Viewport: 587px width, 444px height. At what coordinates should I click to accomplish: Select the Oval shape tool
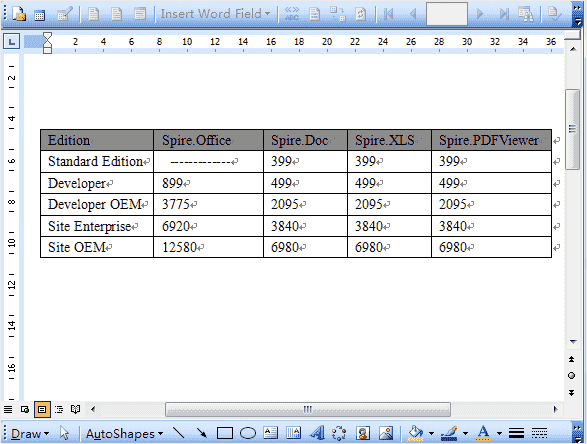pos(248,433)
